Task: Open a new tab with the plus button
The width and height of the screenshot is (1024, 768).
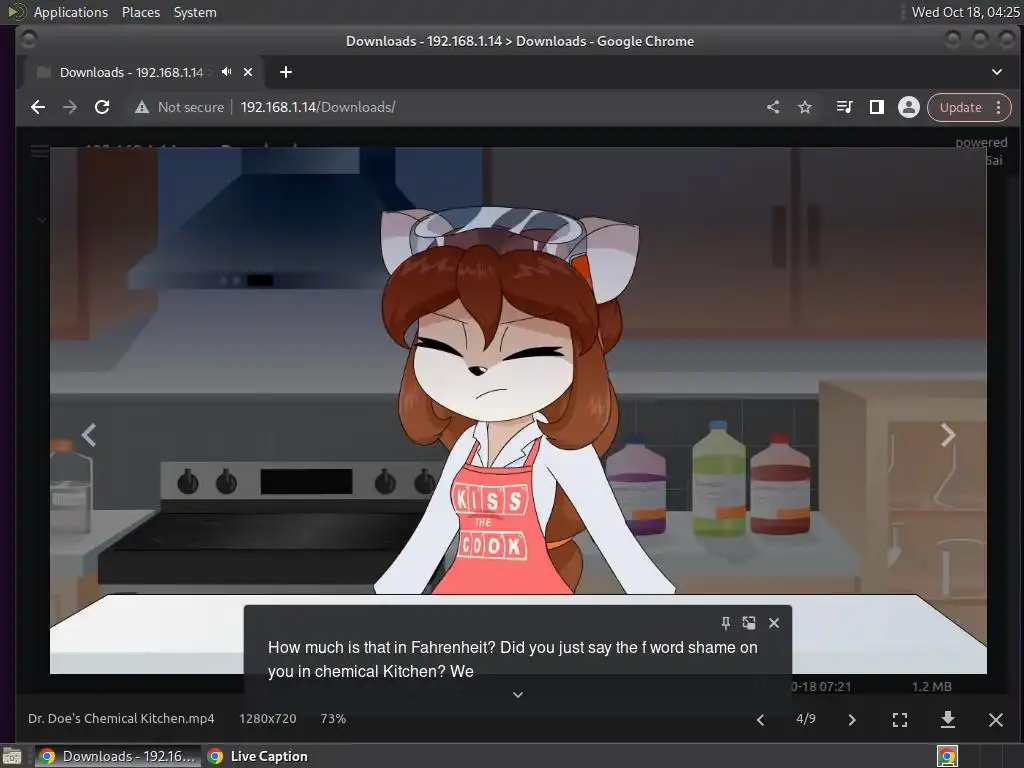Action: point(285,72)
